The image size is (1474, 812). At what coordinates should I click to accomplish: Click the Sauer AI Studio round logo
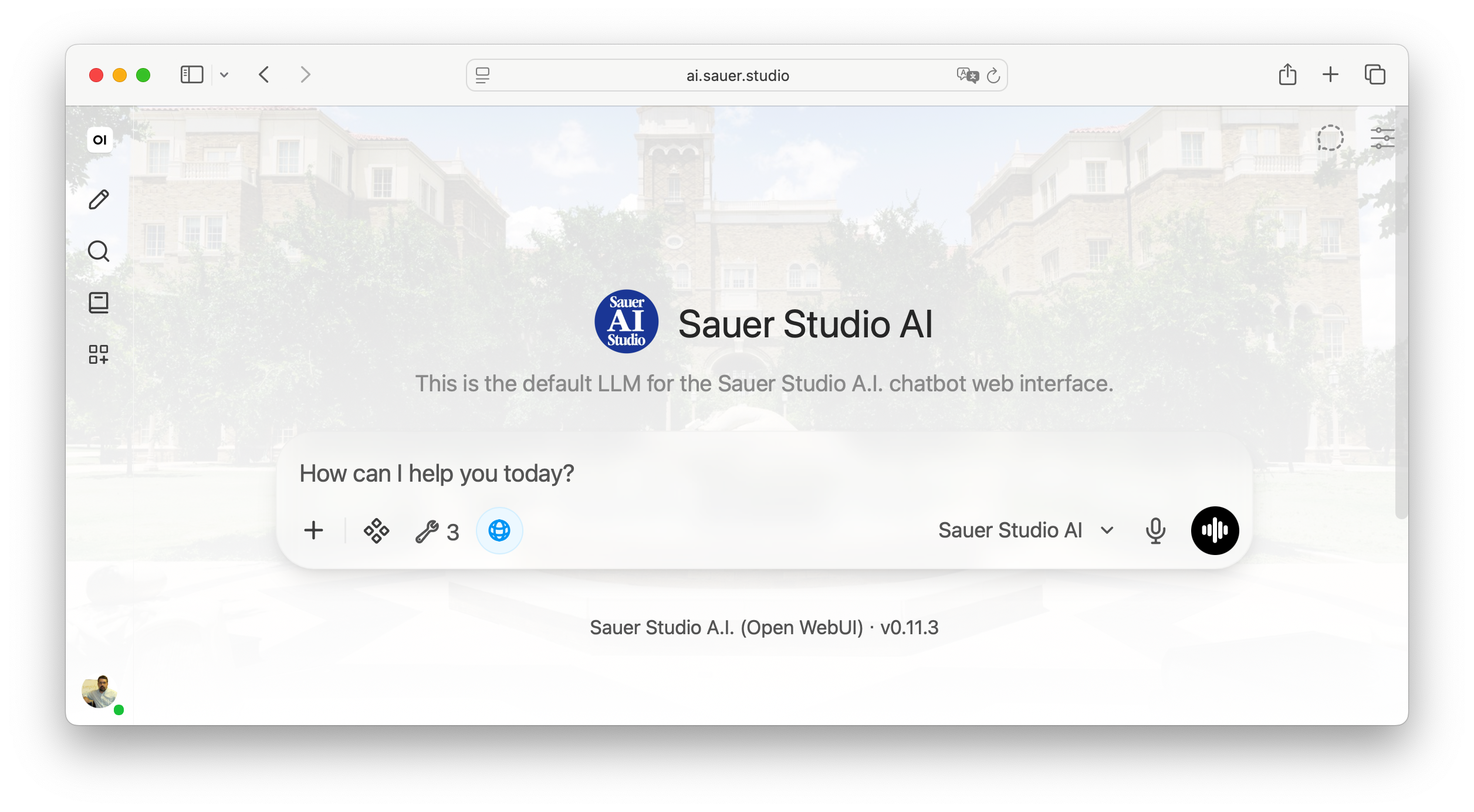pyautogui.click(x=626, y=322)
